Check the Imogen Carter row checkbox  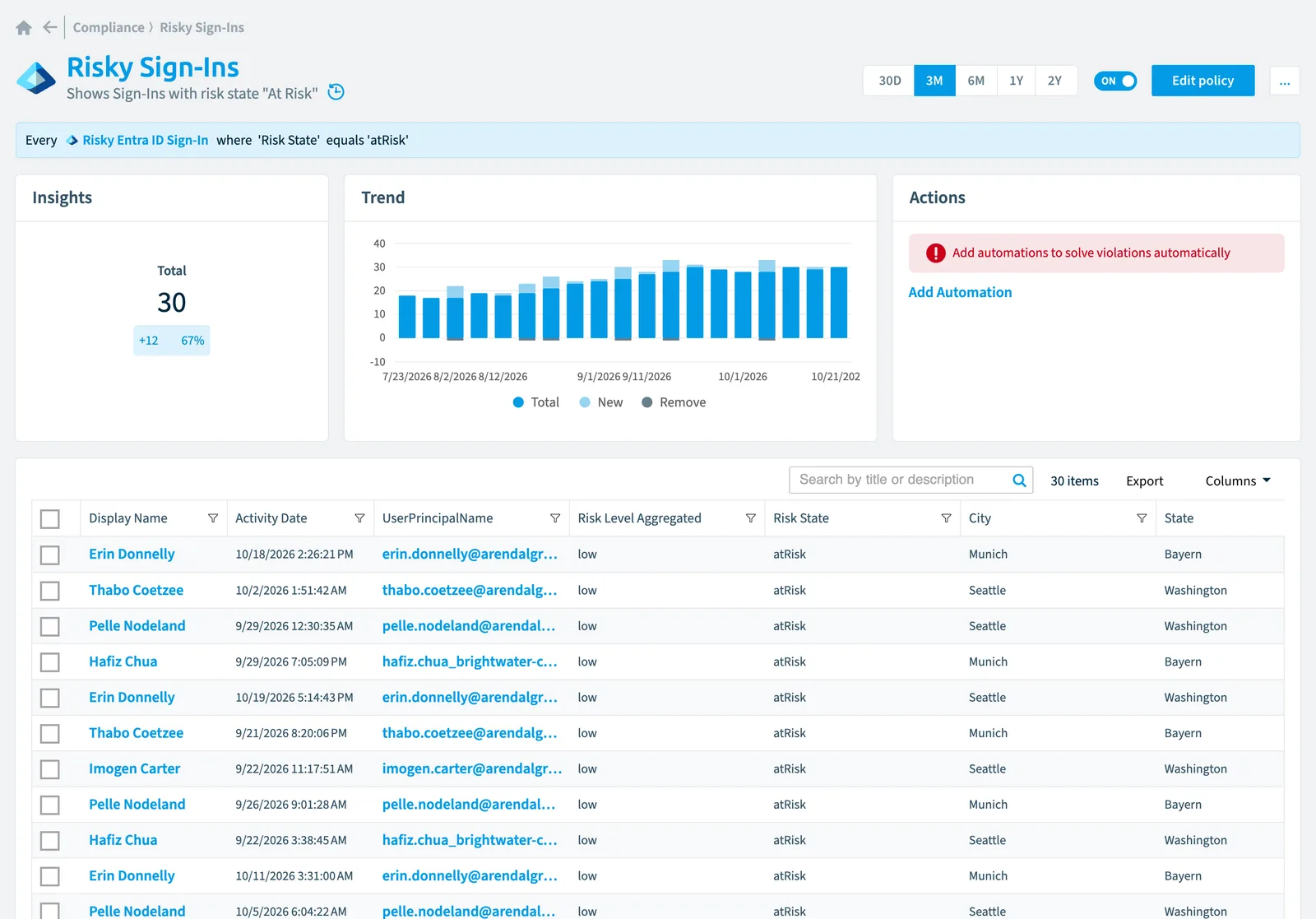50,769
